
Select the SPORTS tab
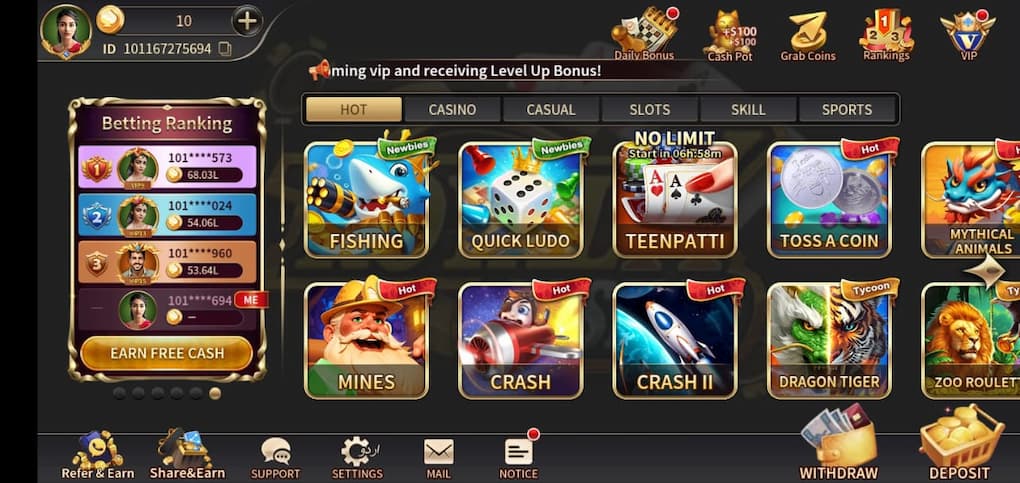(847, 109)
